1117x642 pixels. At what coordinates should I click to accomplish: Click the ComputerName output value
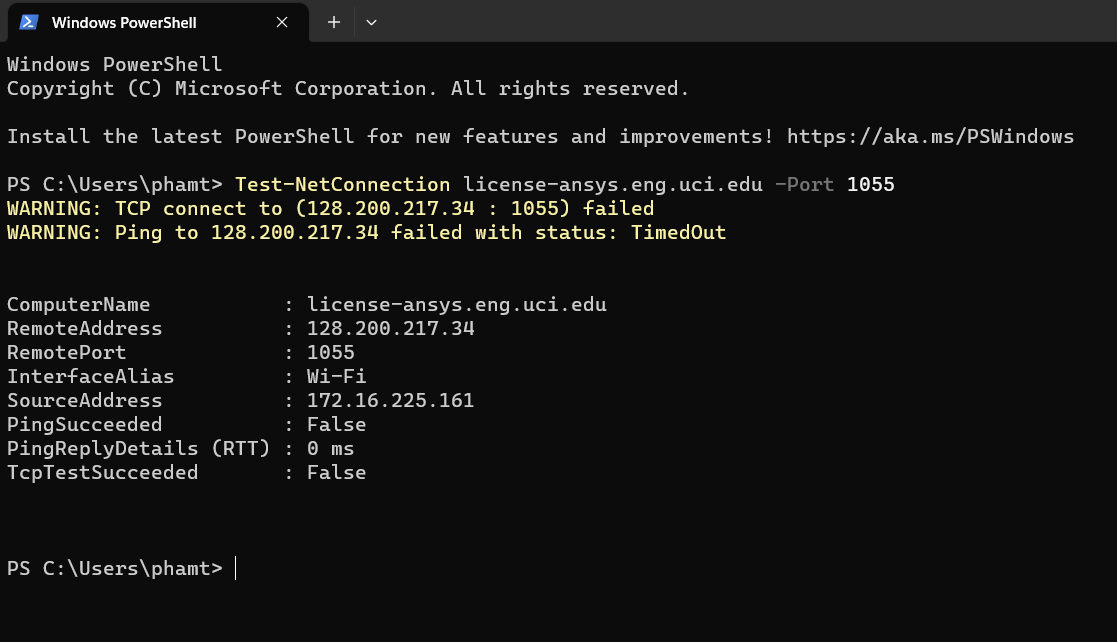[457, 304]
